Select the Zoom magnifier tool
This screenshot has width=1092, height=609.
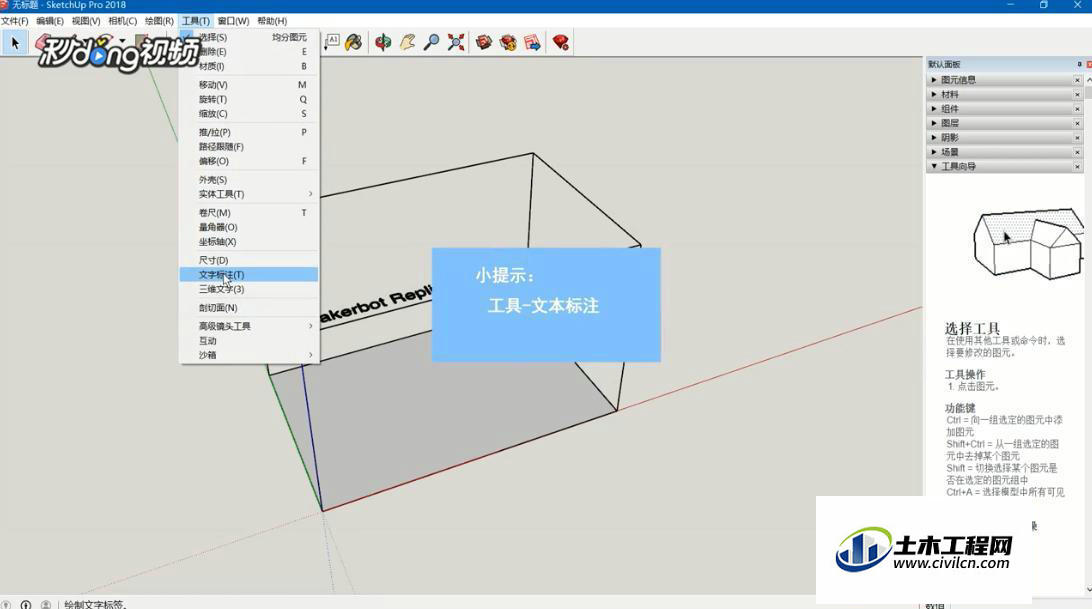click(x=432, y=43)
